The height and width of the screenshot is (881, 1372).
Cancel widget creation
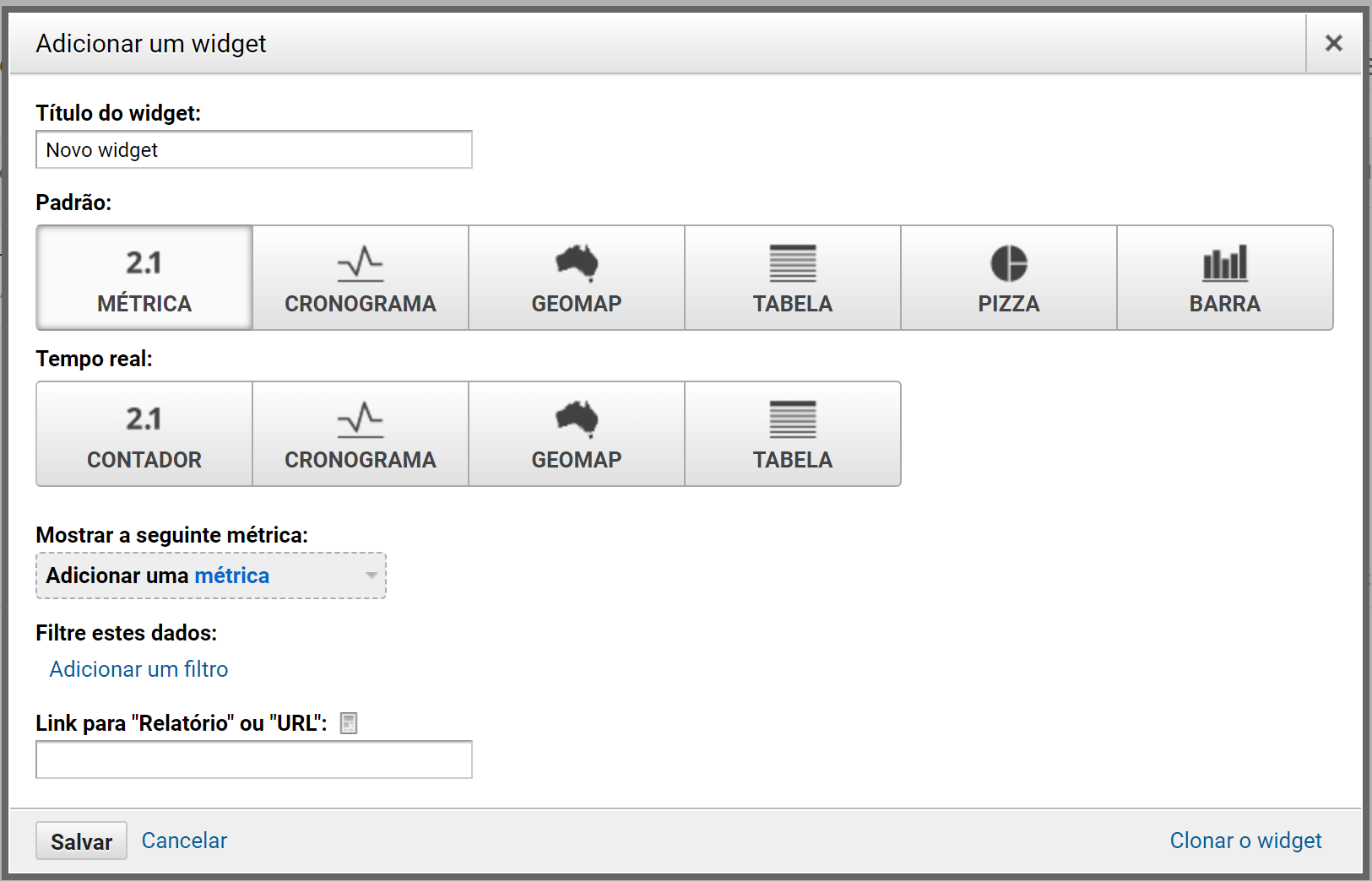[184, 840]
